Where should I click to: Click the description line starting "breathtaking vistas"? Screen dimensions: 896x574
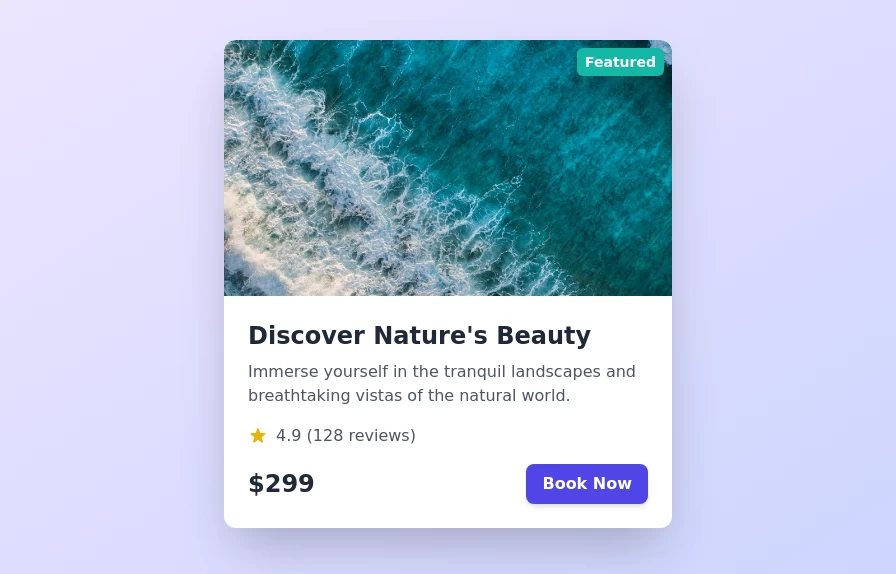[x=409, y=396]
